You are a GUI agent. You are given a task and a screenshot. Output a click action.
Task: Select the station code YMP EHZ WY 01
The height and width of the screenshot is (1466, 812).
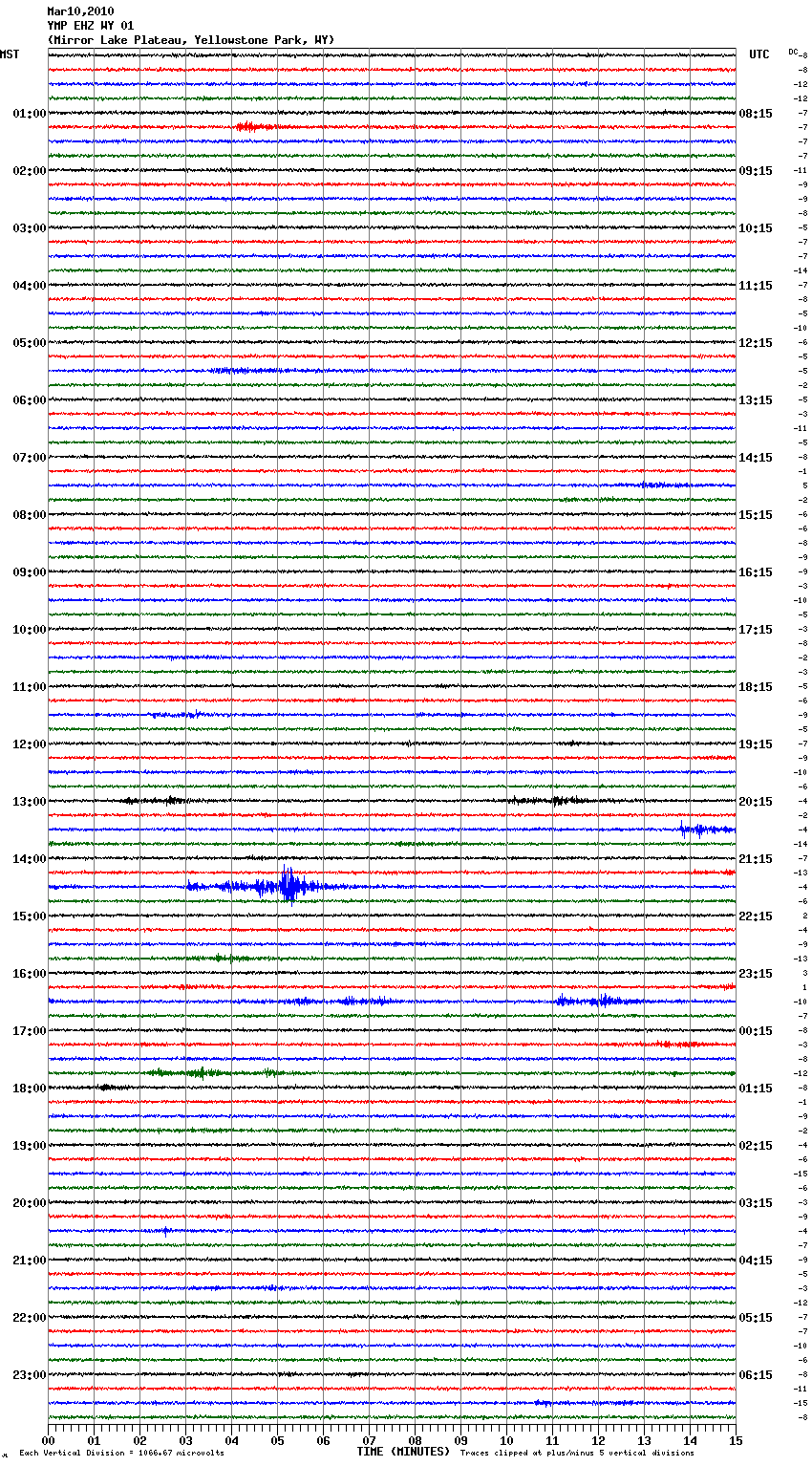pos(91,26)
